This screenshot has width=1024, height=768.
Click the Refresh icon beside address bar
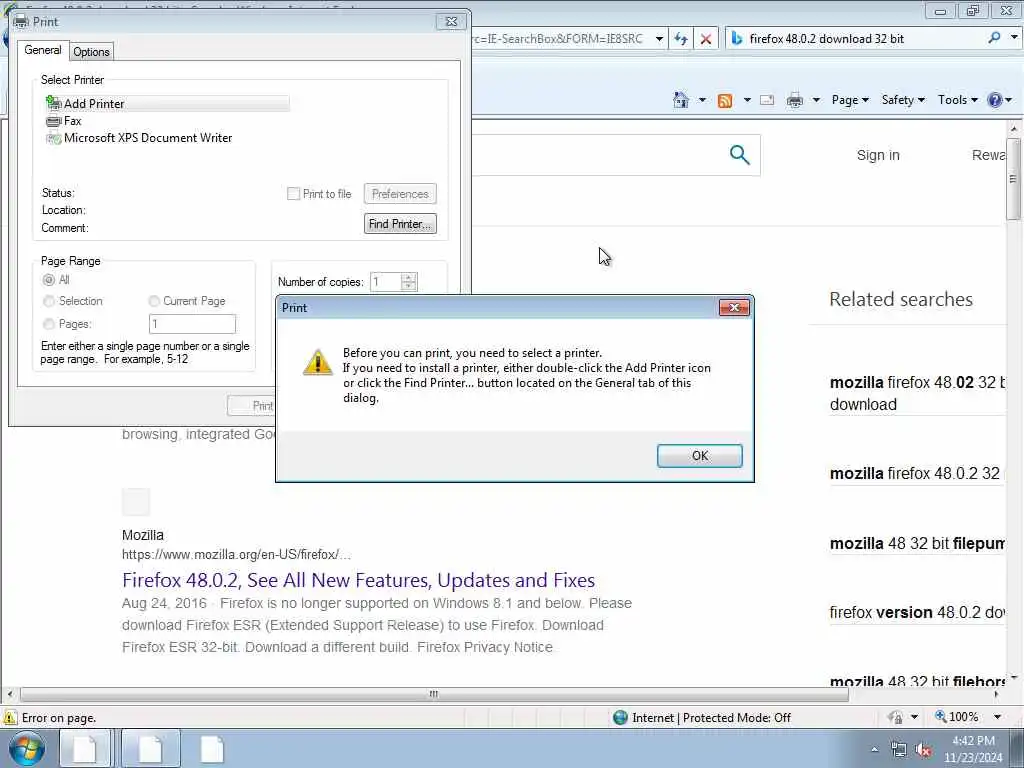coord(680,39)
